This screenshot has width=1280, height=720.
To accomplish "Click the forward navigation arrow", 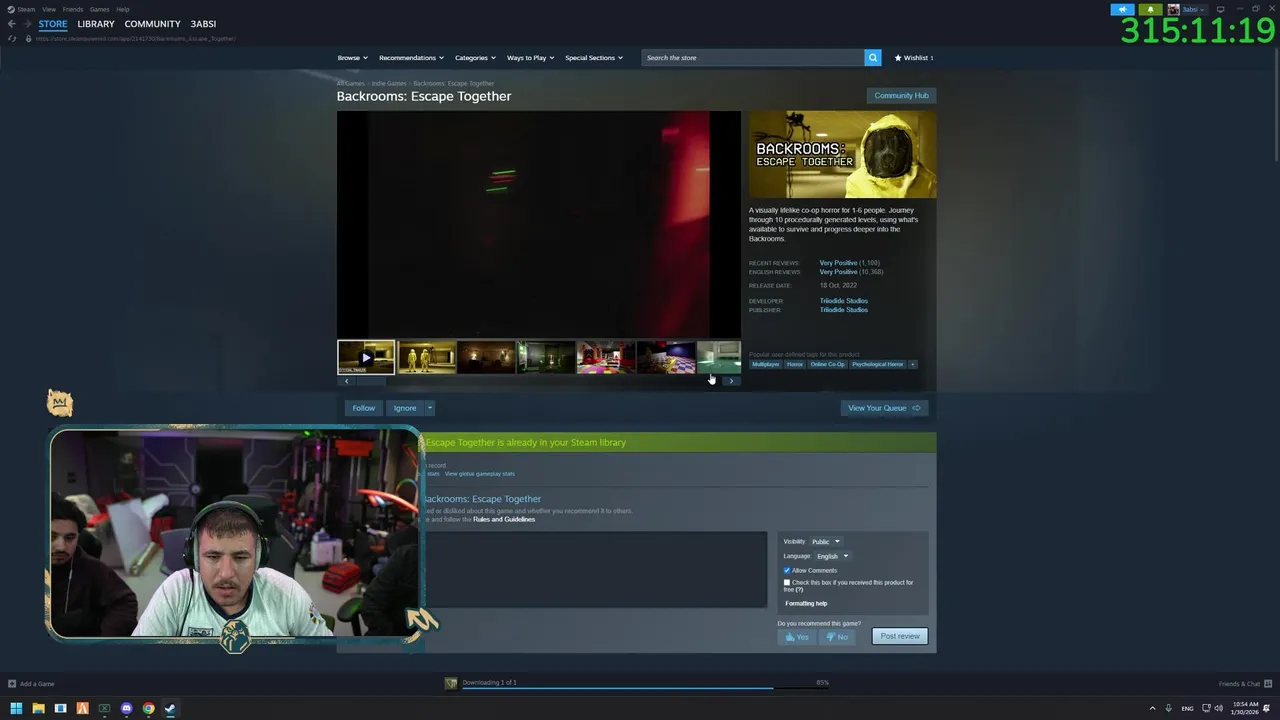I will [x=27, y=24].
